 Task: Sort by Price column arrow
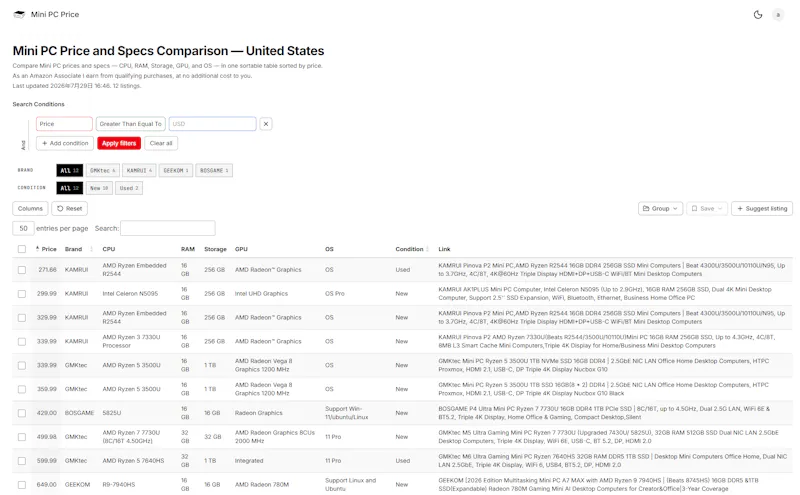(37, 249)
